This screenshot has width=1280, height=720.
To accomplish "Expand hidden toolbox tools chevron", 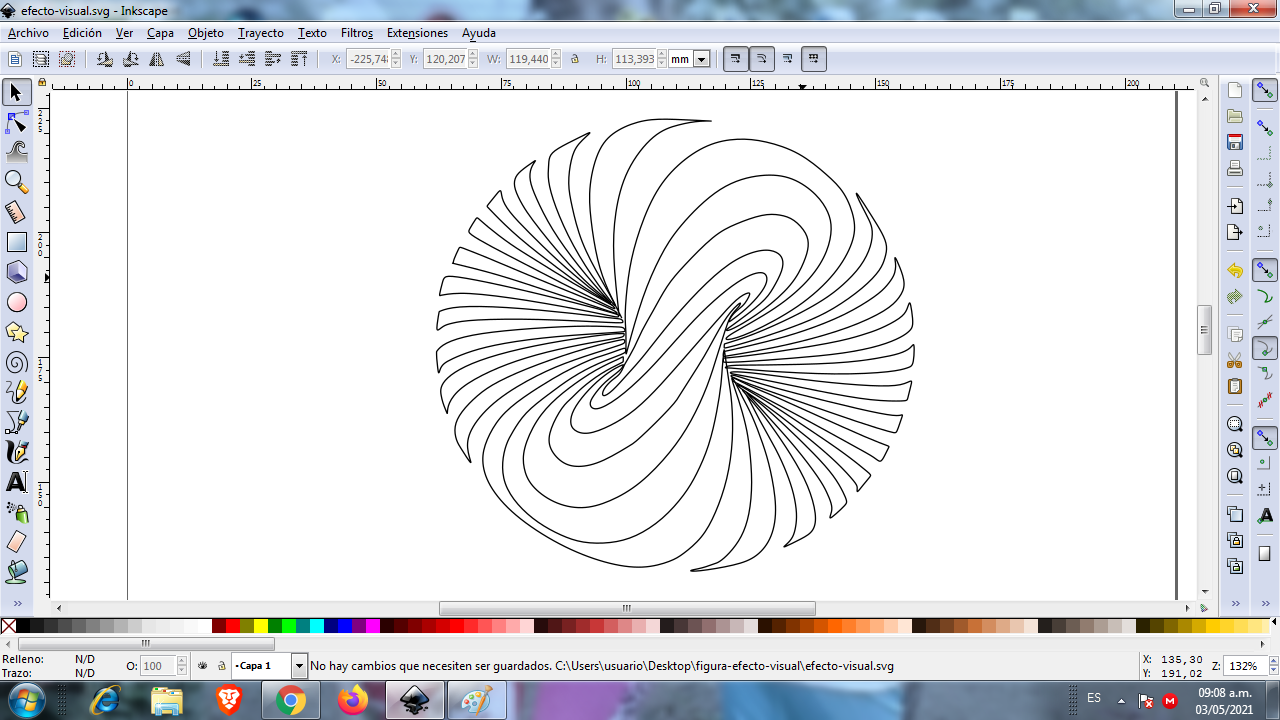I will point(16,603).
